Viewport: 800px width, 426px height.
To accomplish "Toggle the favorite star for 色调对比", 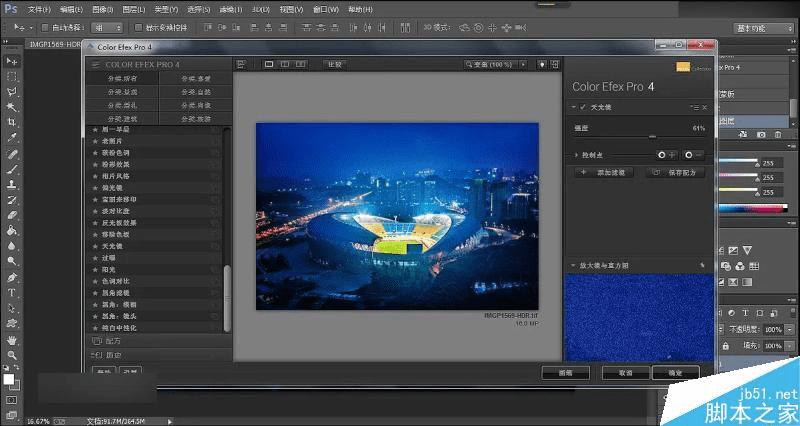I will point(95,281).
